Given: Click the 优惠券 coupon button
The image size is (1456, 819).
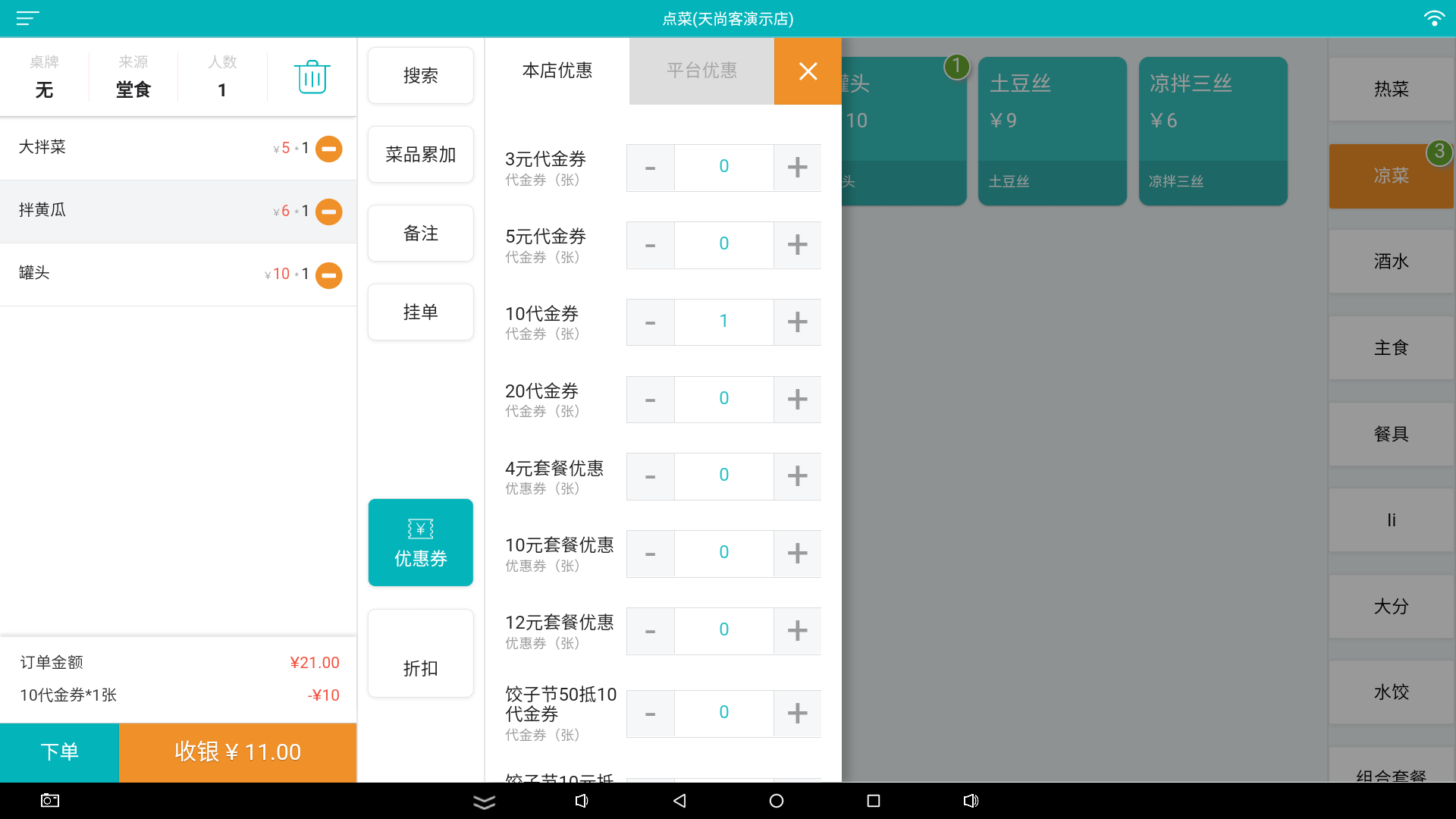Looking at the screenshot, I should [x=421, y=543].
